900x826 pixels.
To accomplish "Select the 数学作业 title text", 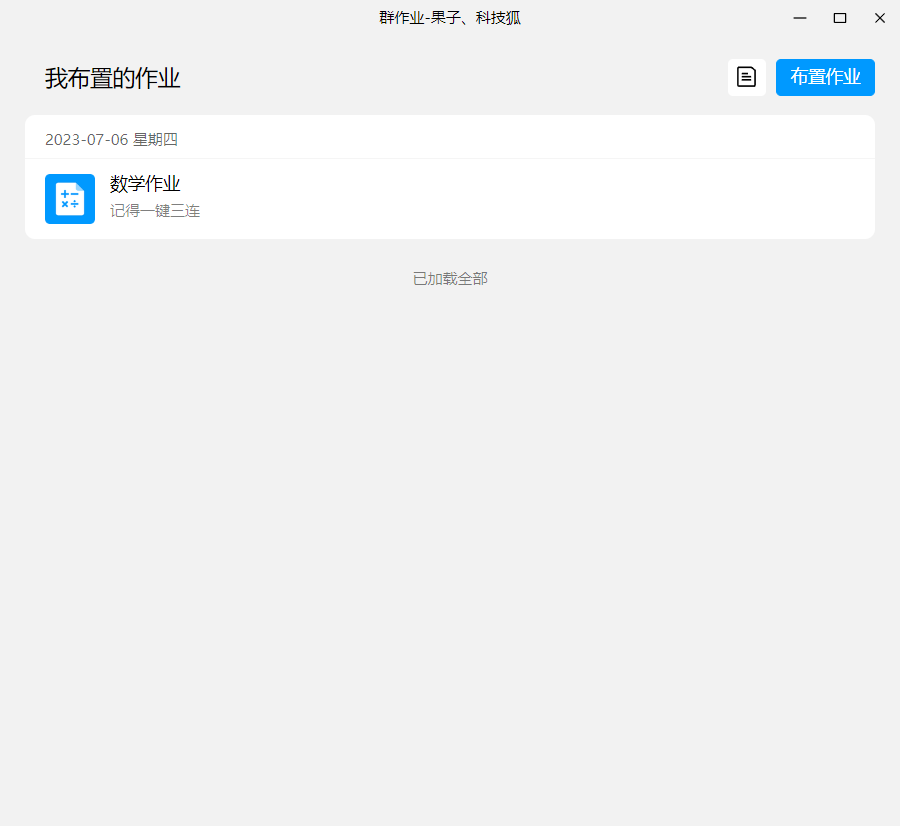I will pyautogui.click(x=145, y=184).
